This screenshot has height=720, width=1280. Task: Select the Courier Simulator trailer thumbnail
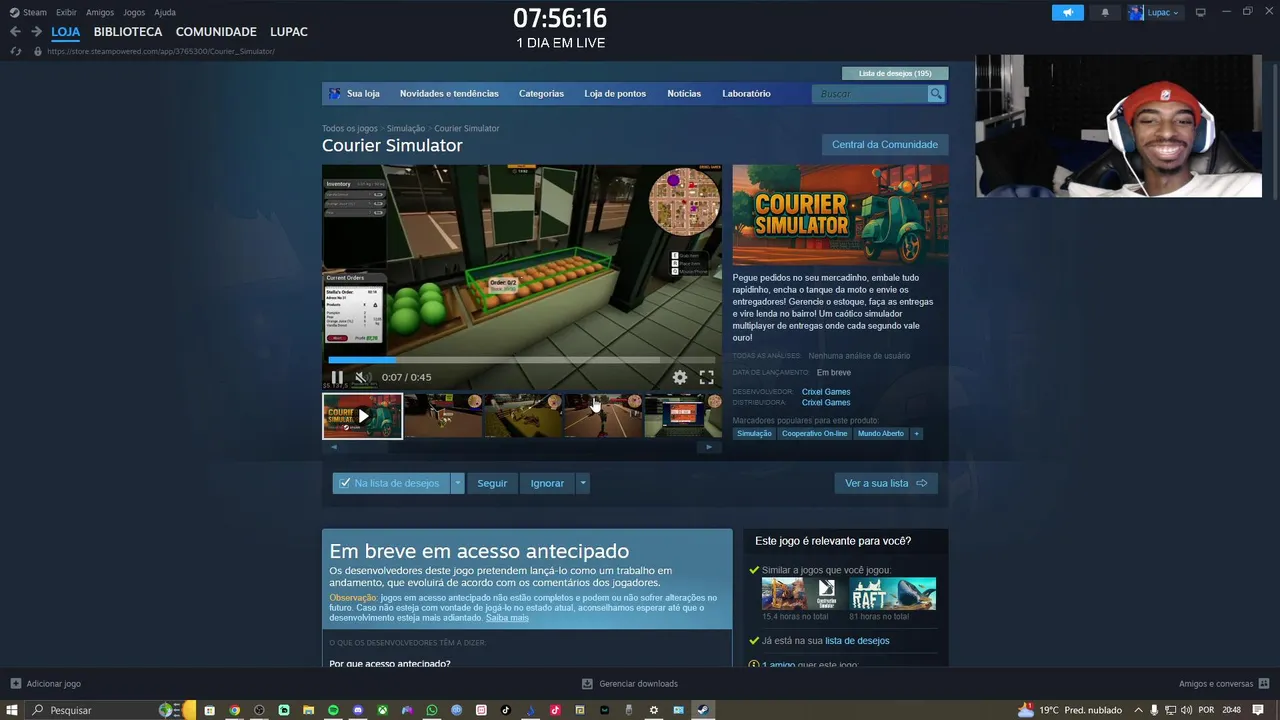[x=362, y=416]
